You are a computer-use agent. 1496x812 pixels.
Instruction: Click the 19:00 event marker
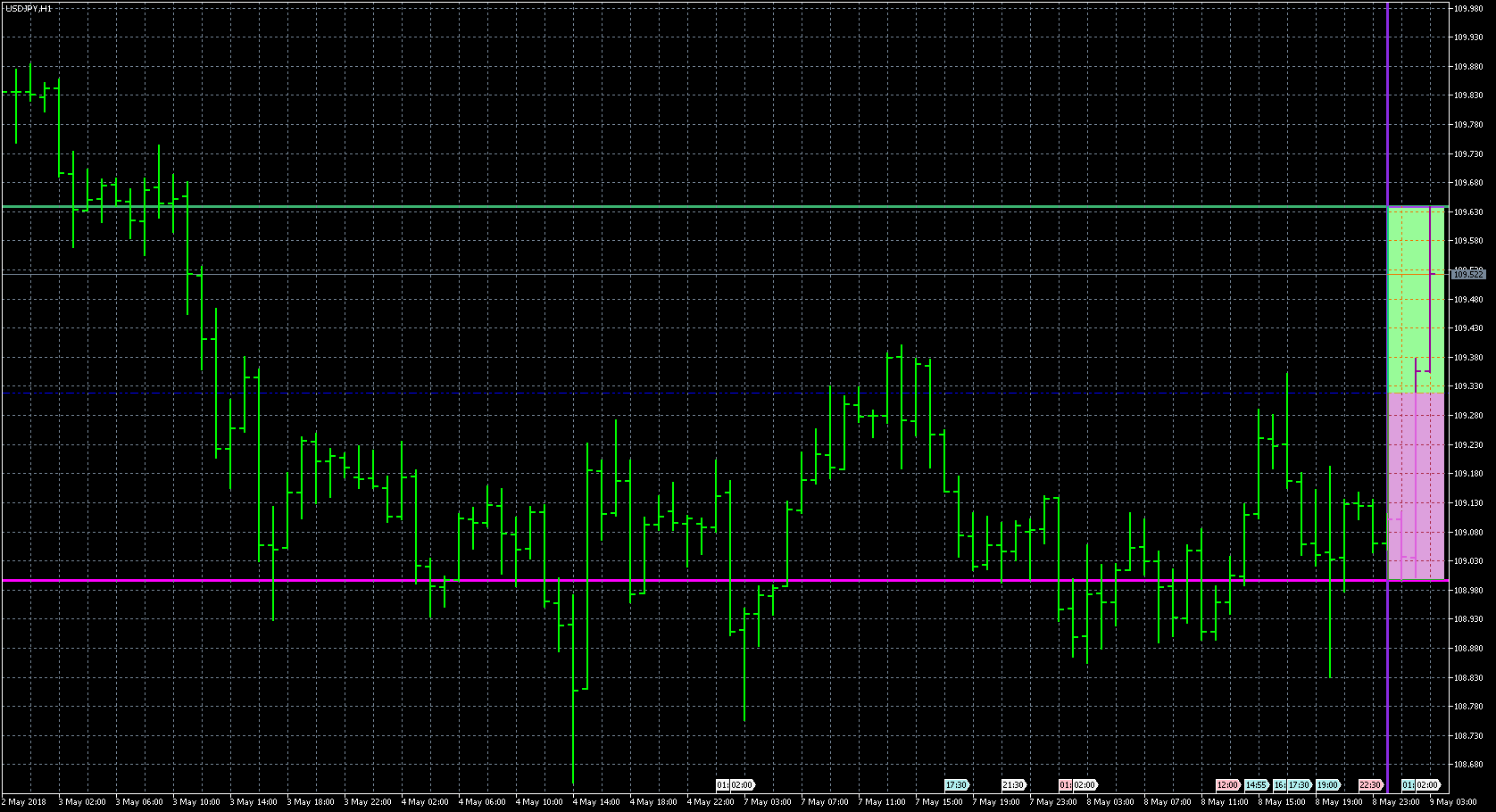[x=1328, y=785]
